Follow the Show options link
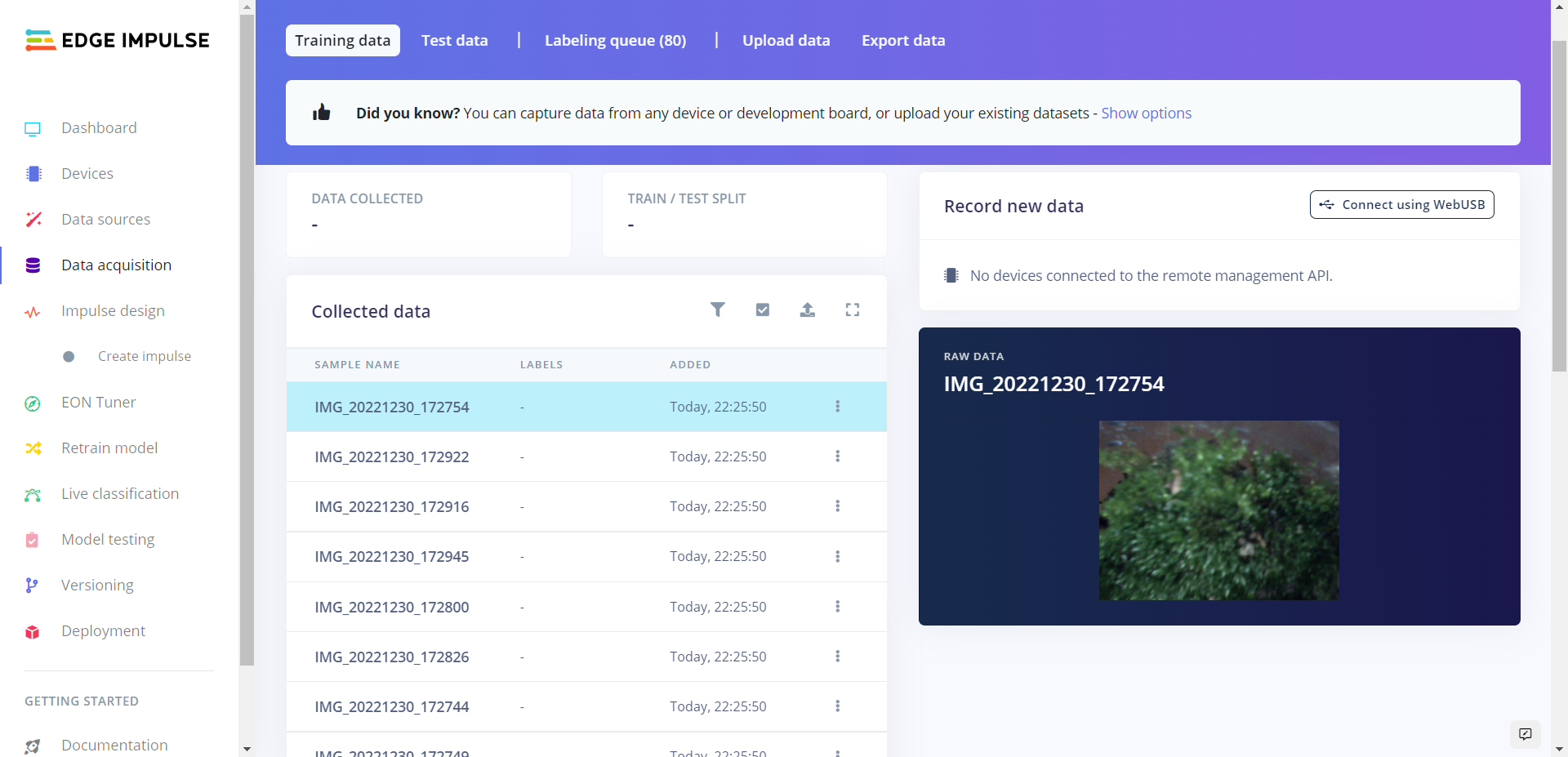 pyautogui.click(x=1147, y=114)
